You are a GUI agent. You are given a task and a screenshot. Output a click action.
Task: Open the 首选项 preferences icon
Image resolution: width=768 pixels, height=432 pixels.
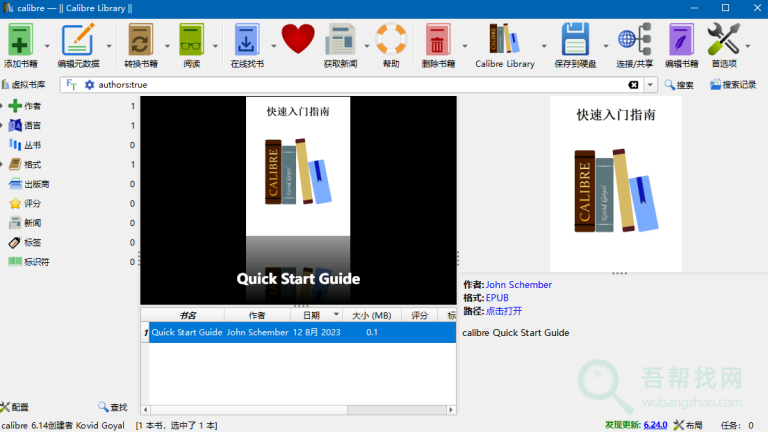pos(722,40)
